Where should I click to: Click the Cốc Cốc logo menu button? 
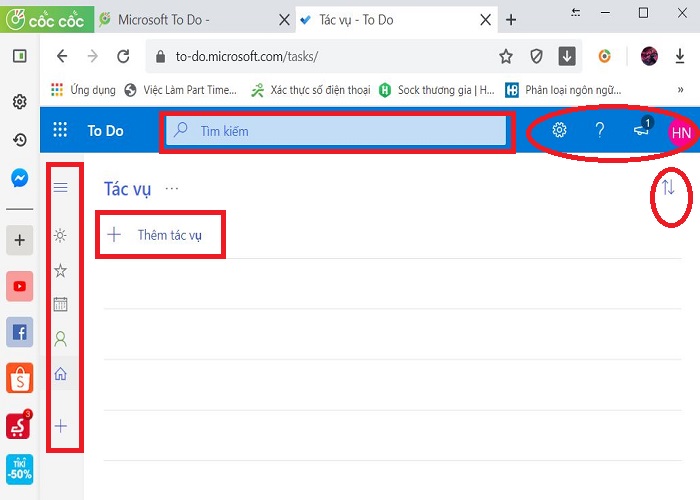(47, 19)
